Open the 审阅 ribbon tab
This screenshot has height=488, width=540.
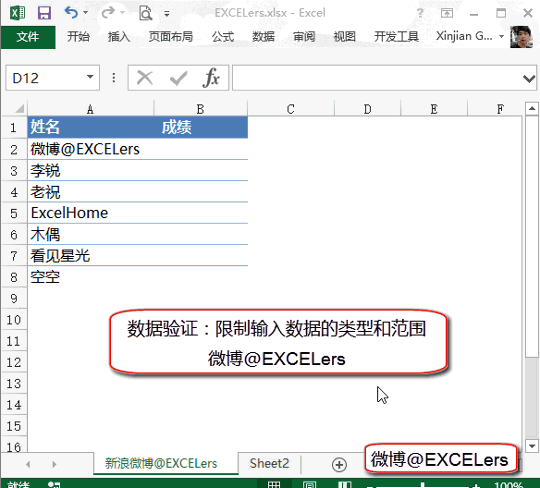[x=304, y=37]
